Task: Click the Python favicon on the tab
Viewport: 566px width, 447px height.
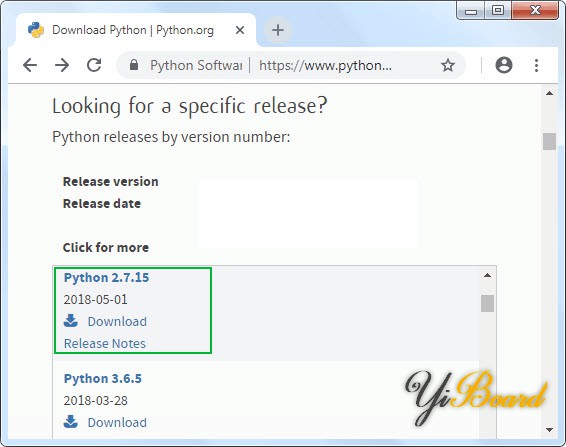Action: pyautogui.click(x=36, y=30)
